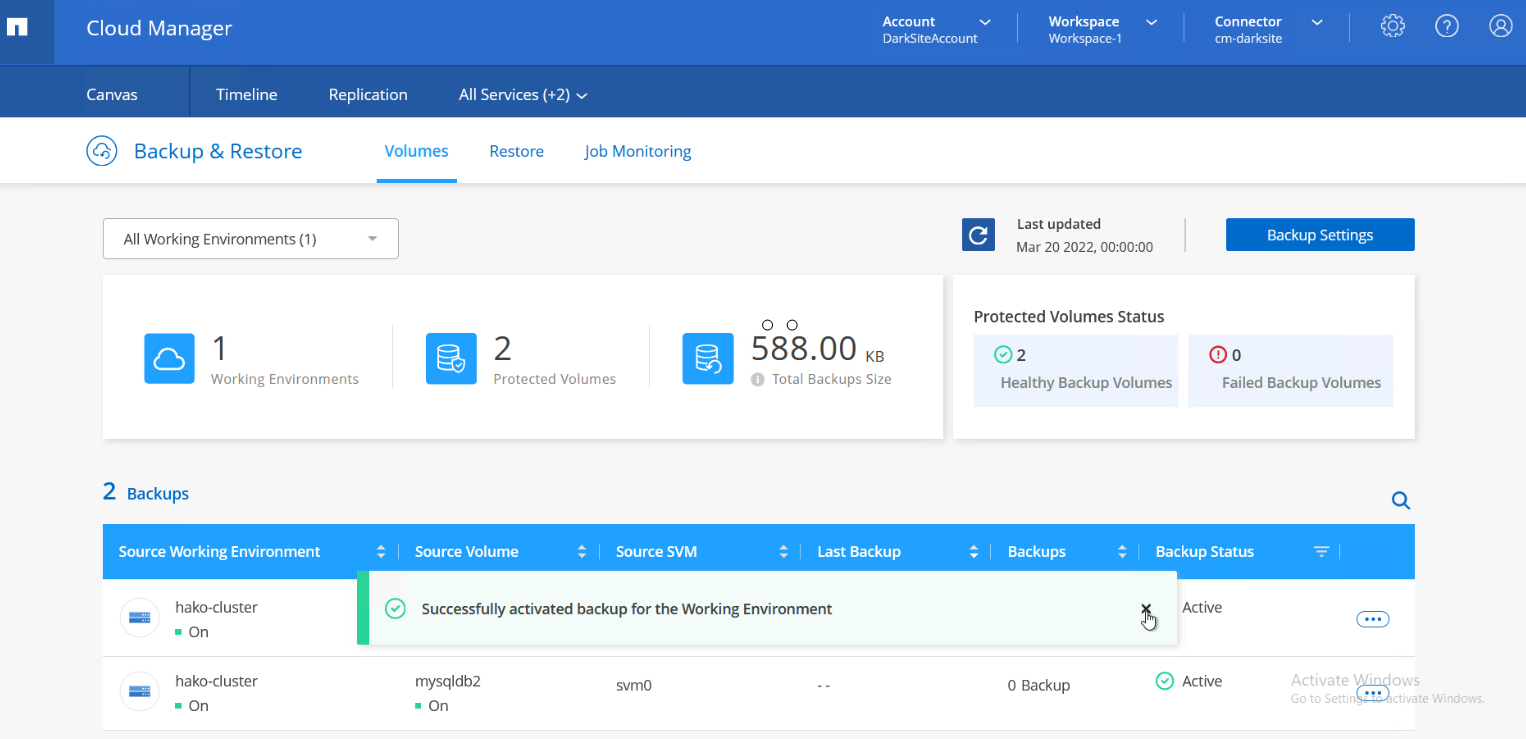Dismiss the backup activation success notification
The width and height of the screenshot is (1526, 739).
[x=1146, y=608]
